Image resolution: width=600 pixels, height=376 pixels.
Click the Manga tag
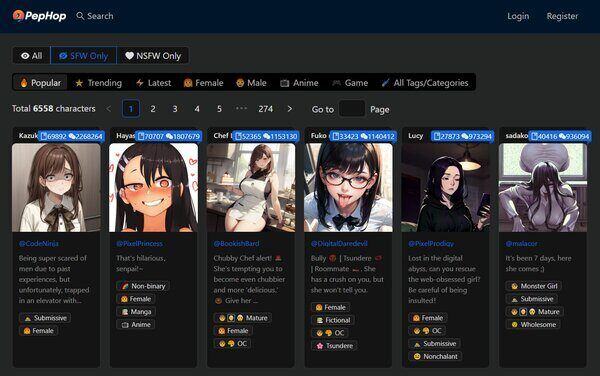136,312
